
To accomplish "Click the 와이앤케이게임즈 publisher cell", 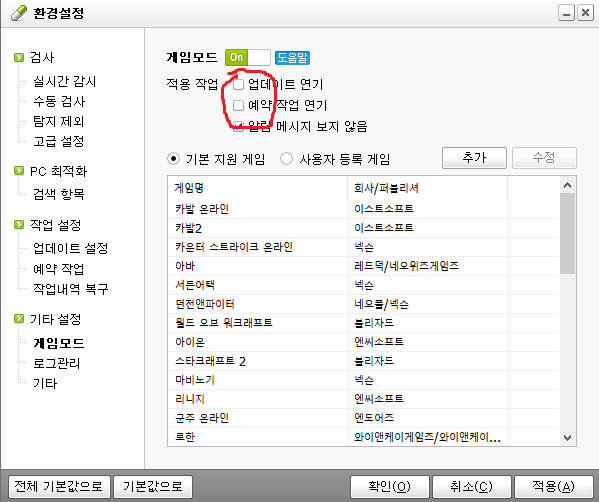I will point(427,437).
